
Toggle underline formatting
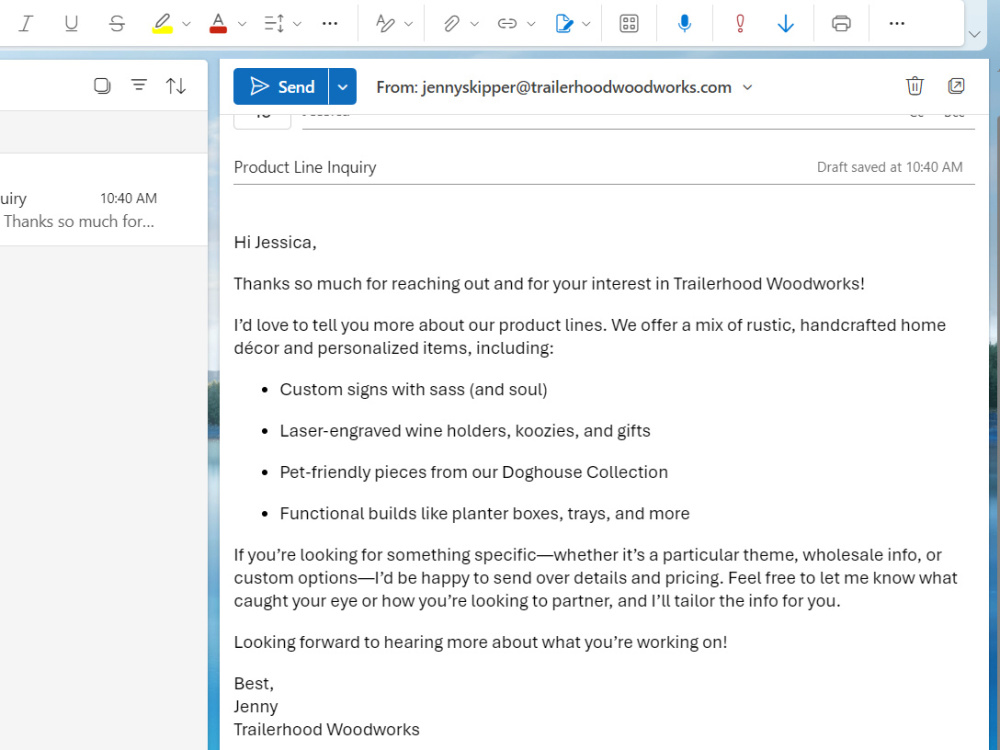(x=71, y=24)
